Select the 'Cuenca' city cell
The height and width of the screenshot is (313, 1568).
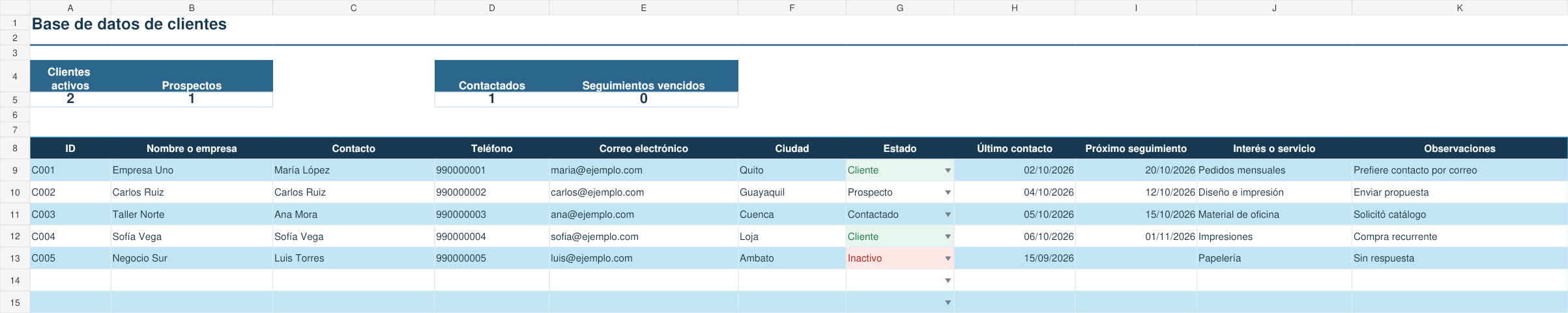(792, 215)
